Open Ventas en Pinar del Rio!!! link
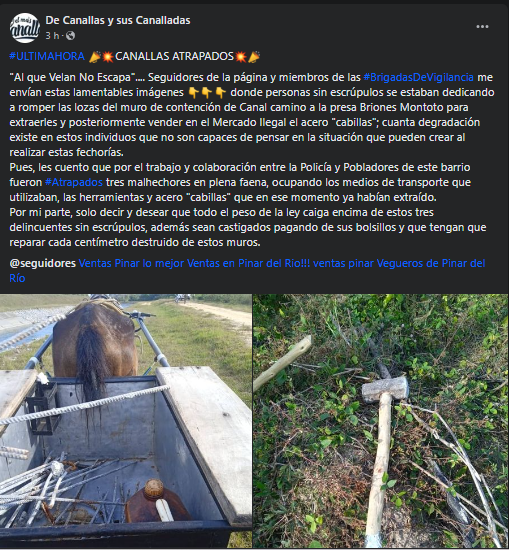The width and height of the screenshot is (509, 550). tap(248, 263)
